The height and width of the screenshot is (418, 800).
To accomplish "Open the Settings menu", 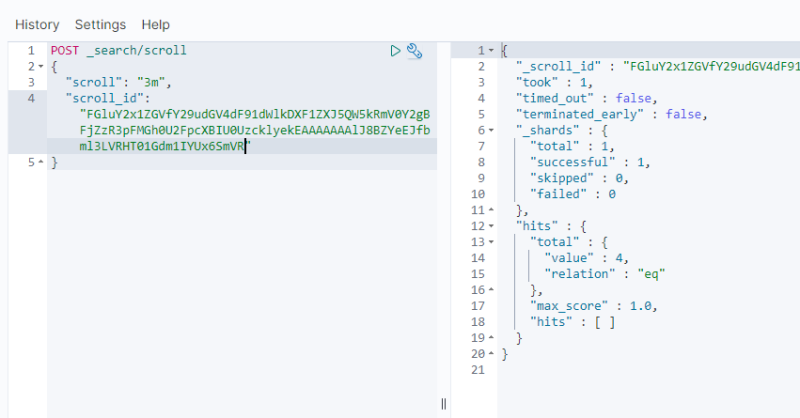I will (x=101, y=24).
